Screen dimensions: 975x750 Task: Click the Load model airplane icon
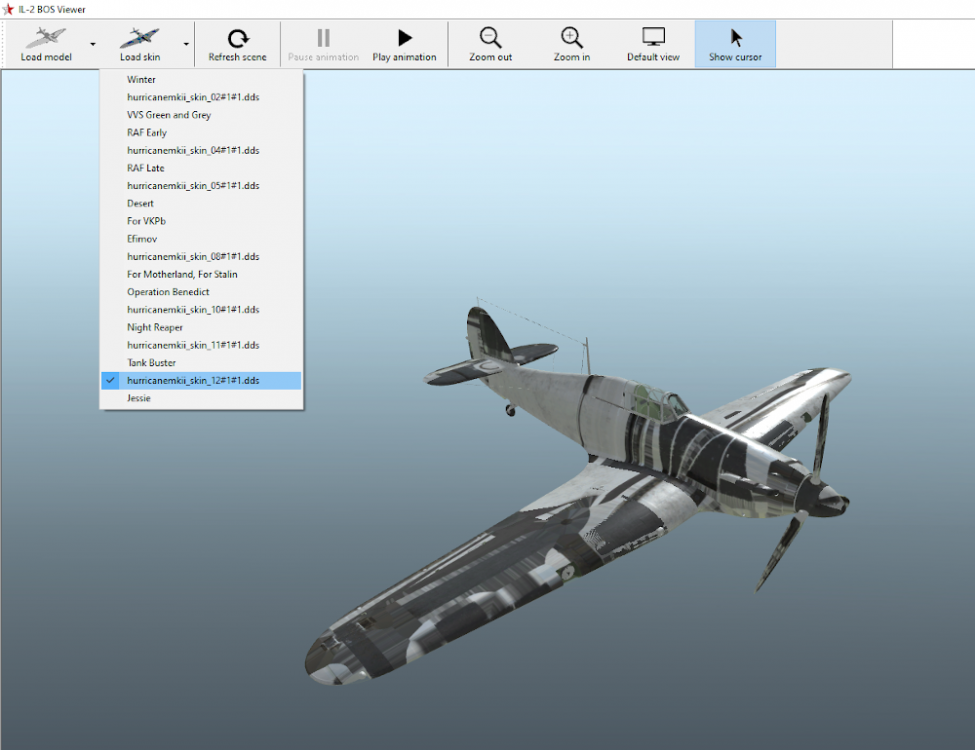[45, 38]
